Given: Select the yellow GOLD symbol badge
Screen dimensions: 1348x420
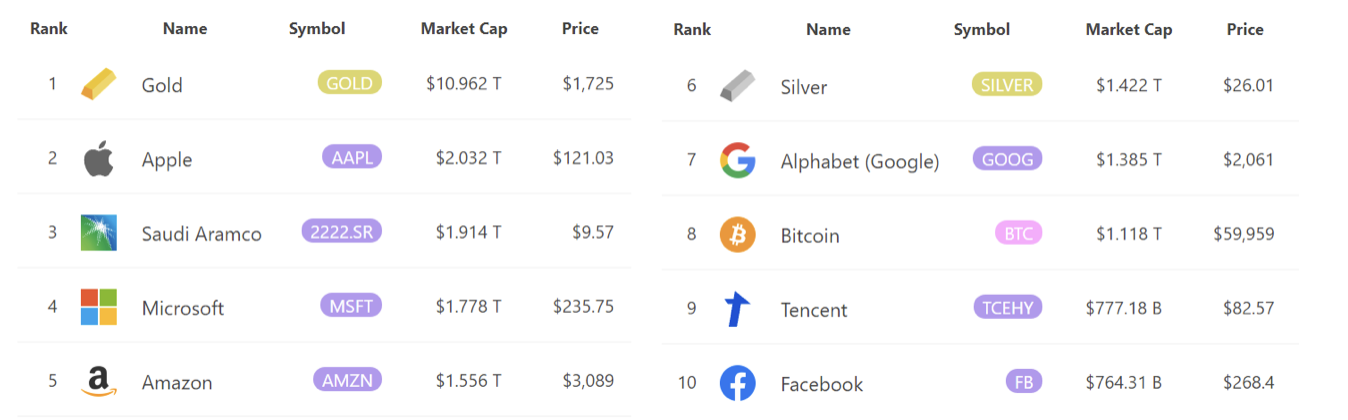Looking at the screenshot, I should (350, 83).
